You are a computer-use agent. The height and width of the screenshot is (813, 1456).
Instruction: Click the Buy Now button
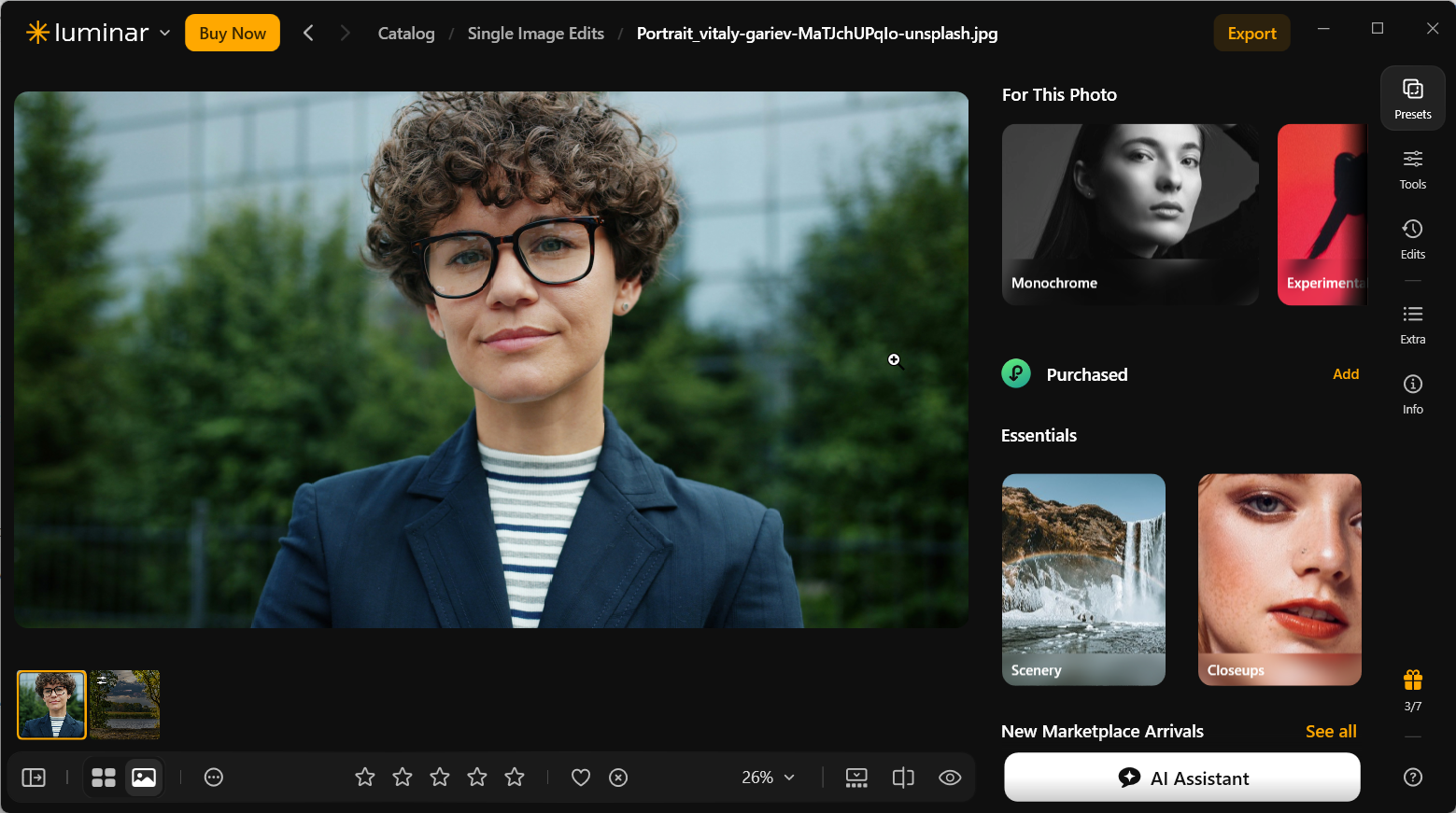click(x=233, y=33)
